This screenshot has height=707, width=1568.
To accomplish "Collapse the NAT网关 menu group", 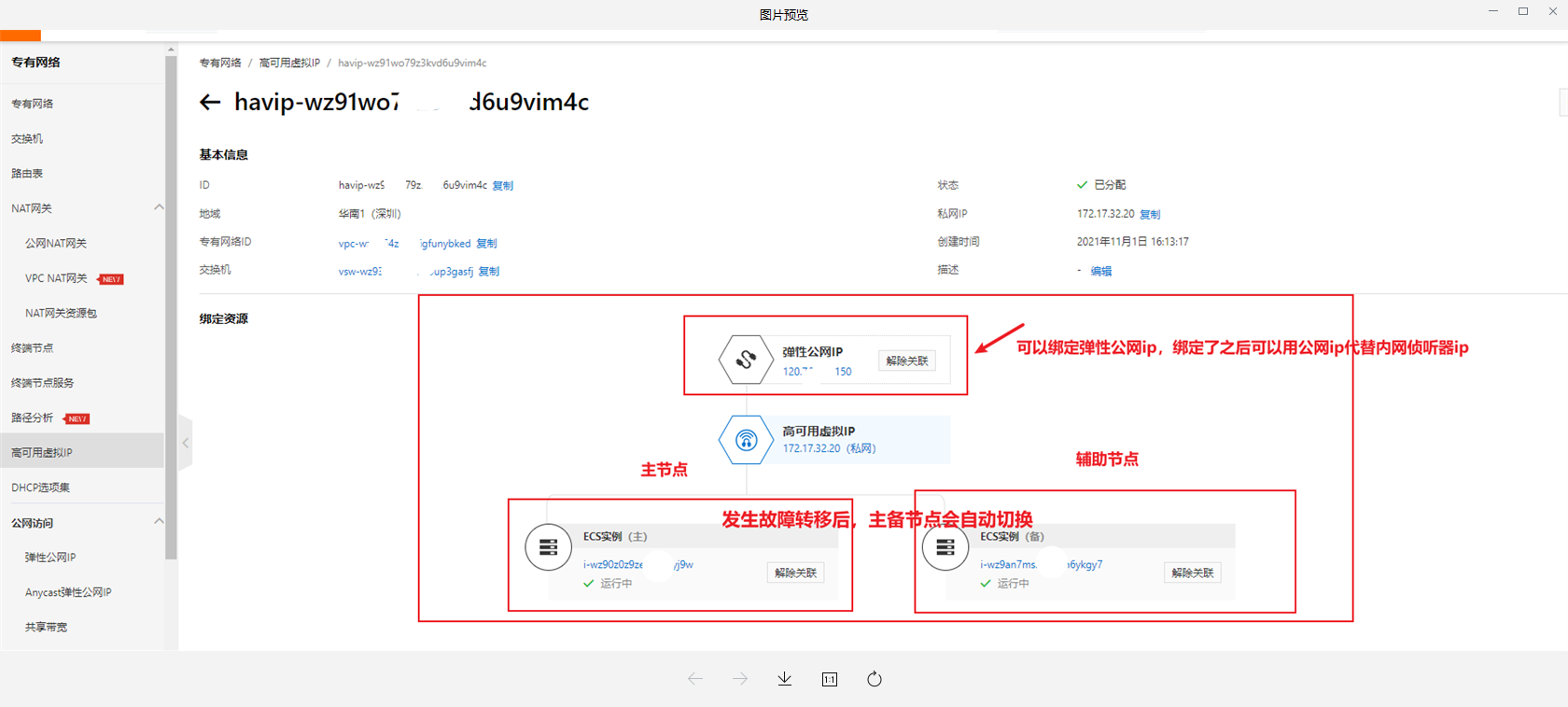I will [159, 207].
